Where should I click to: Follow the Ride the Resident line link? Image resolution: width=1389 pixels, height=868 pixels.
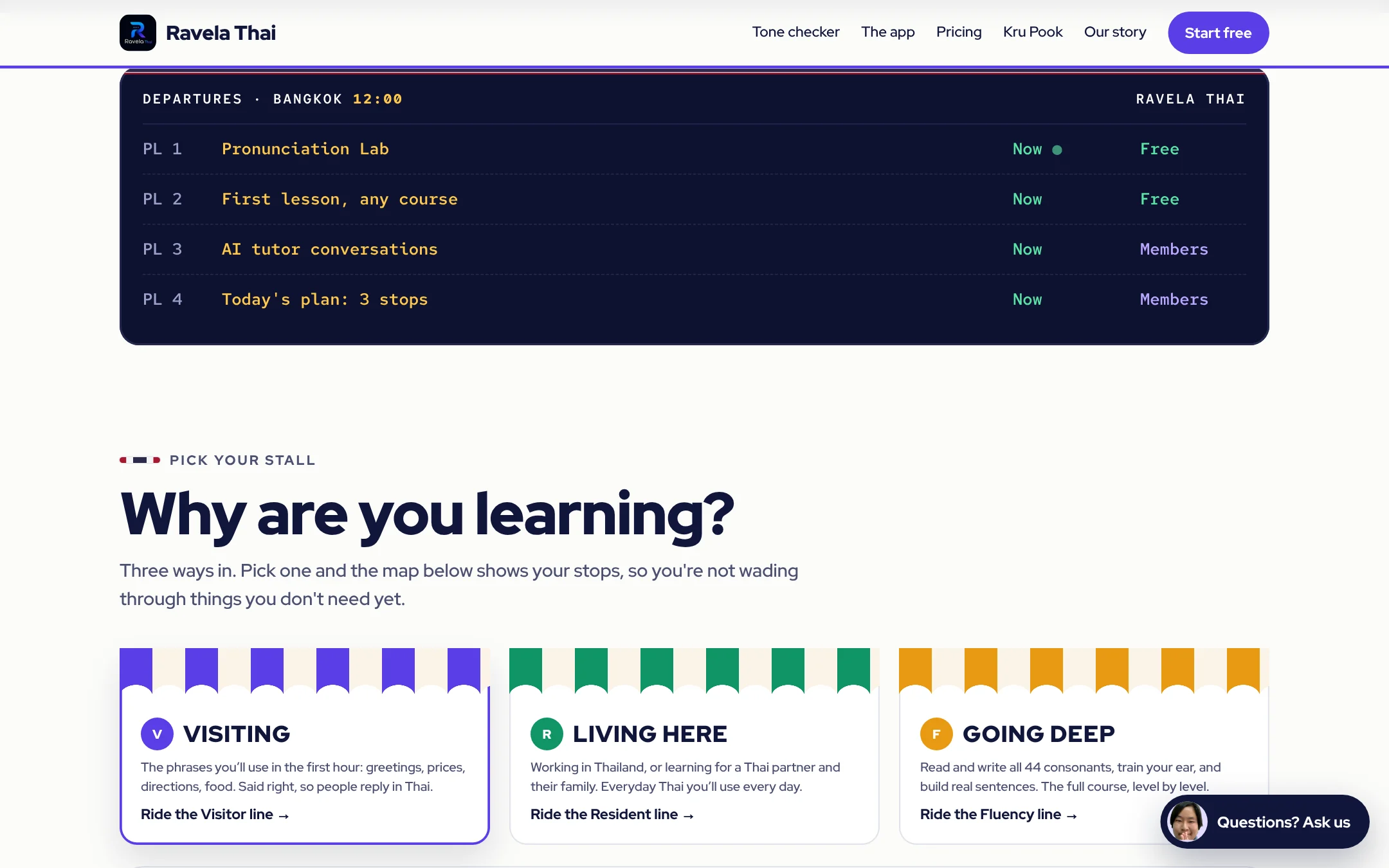(612, 814)
